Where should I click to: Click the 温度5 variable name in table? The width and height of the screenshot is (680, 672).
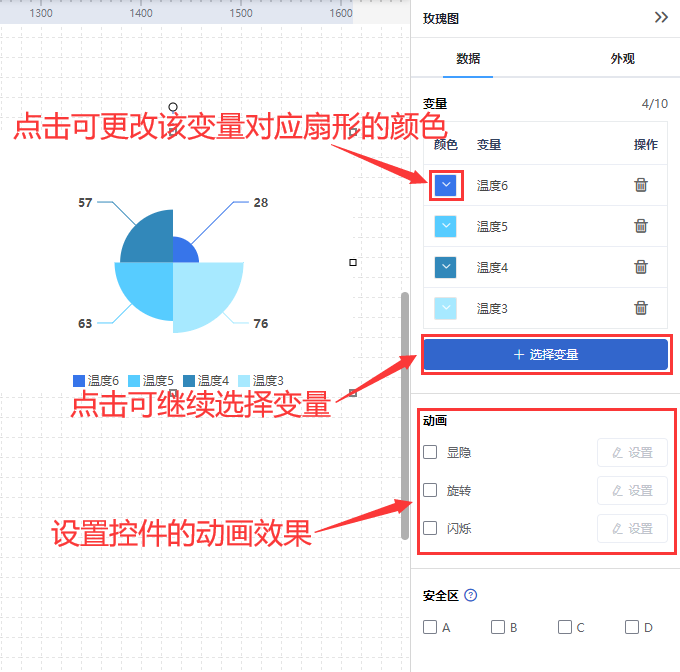pos(492,226)
